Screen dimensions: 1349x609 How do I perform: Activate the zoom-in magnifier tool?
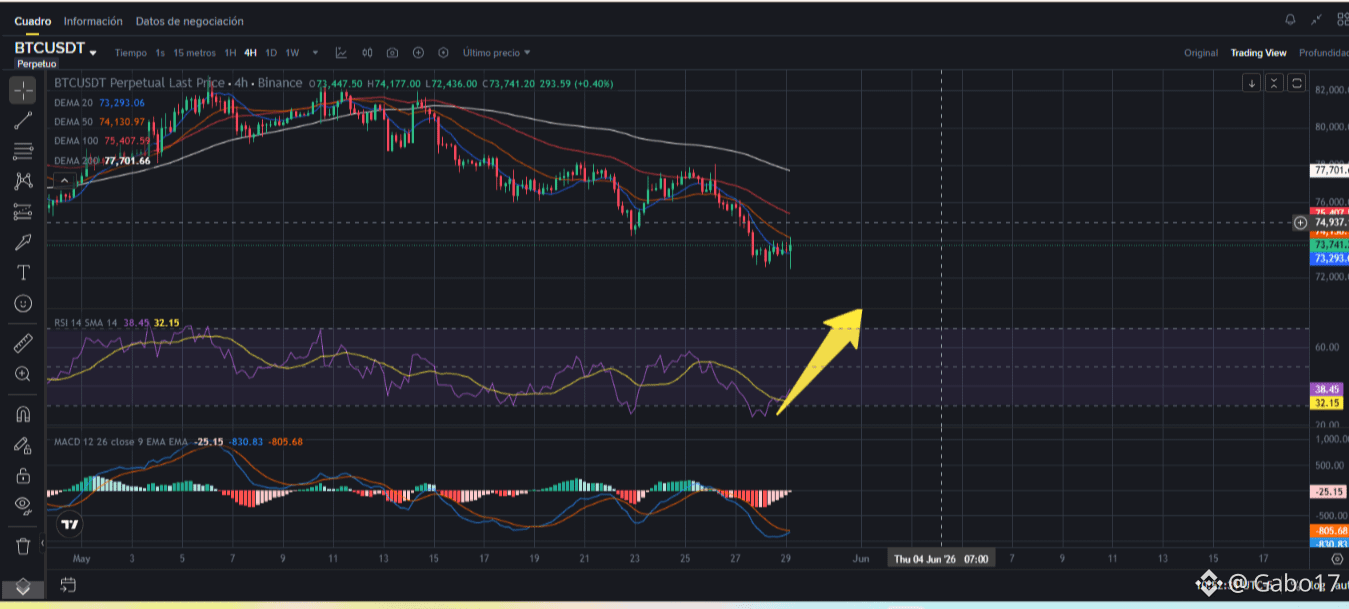tap(23, 374)
